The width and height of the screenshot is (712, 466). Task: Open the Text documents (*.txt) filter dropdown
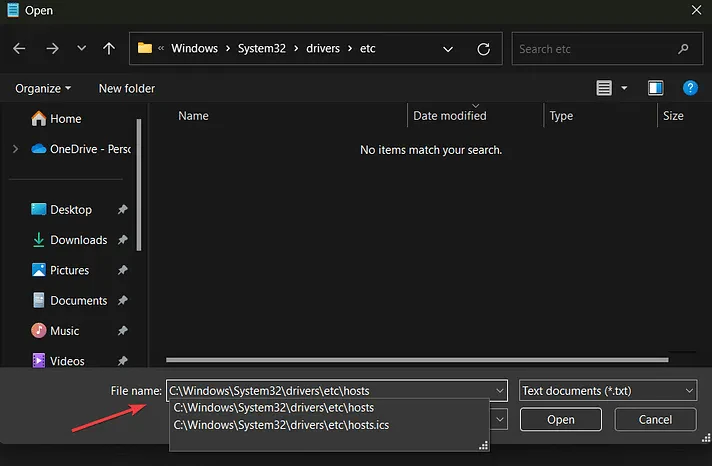point(608,391)
